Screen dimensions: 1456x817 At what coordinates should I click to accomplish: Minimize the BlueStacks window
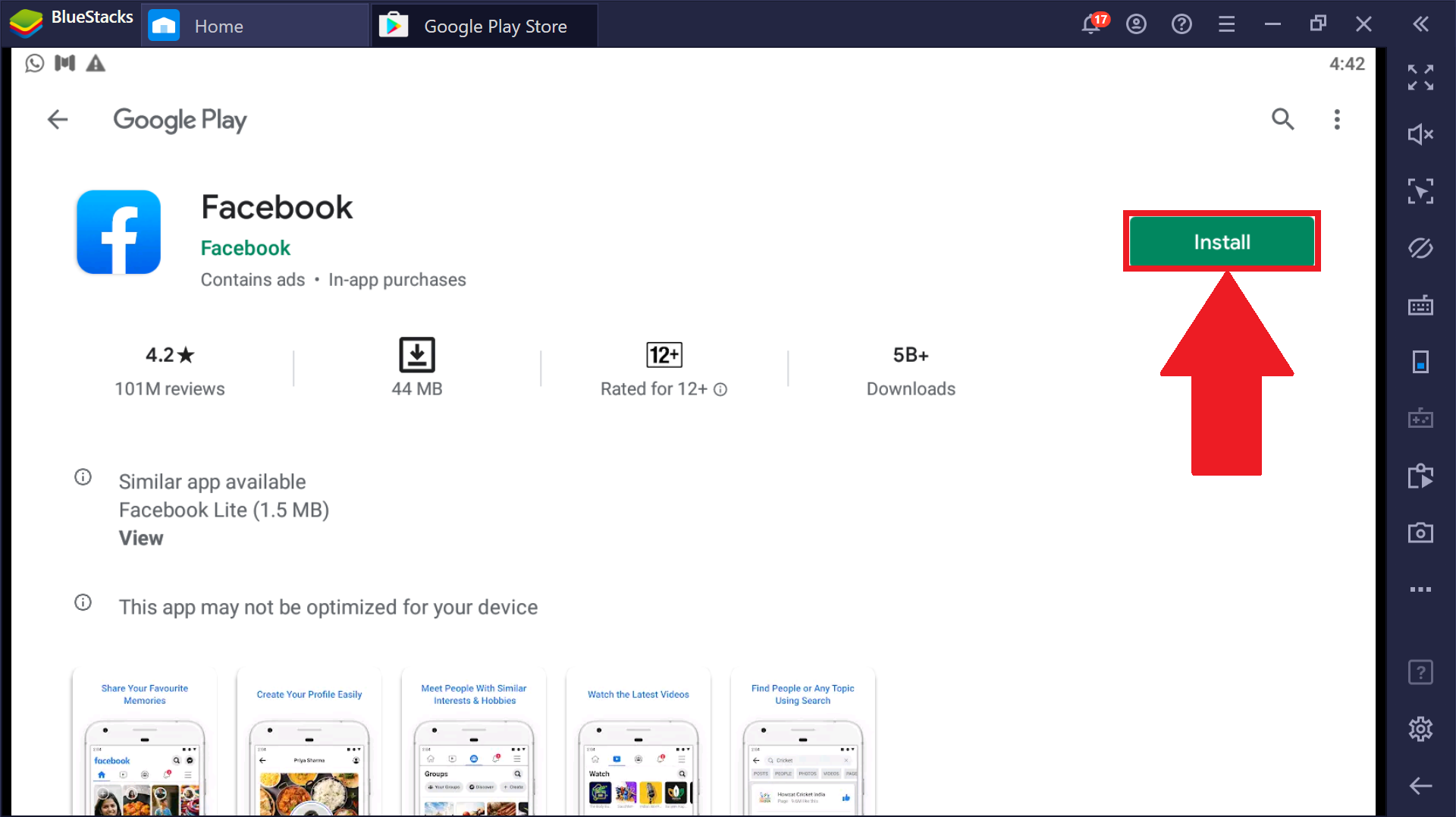pyautogui.click(x=1272, y=24)
